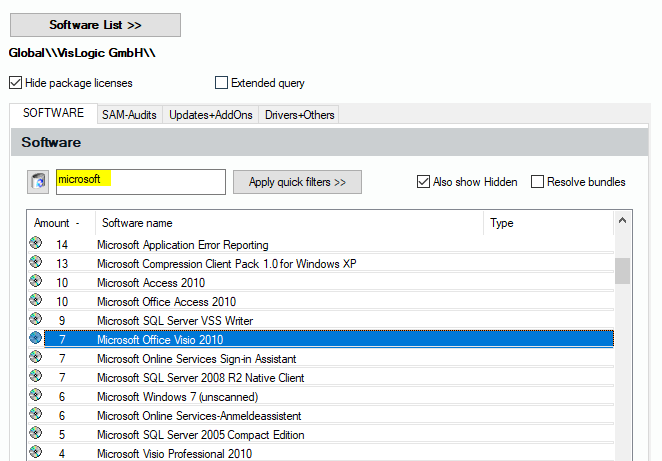Viewport: 662px width, 461px height.
Task: Switch to the SOFTWARE tab
Action: pyautogui.click(x=54, y=113)
